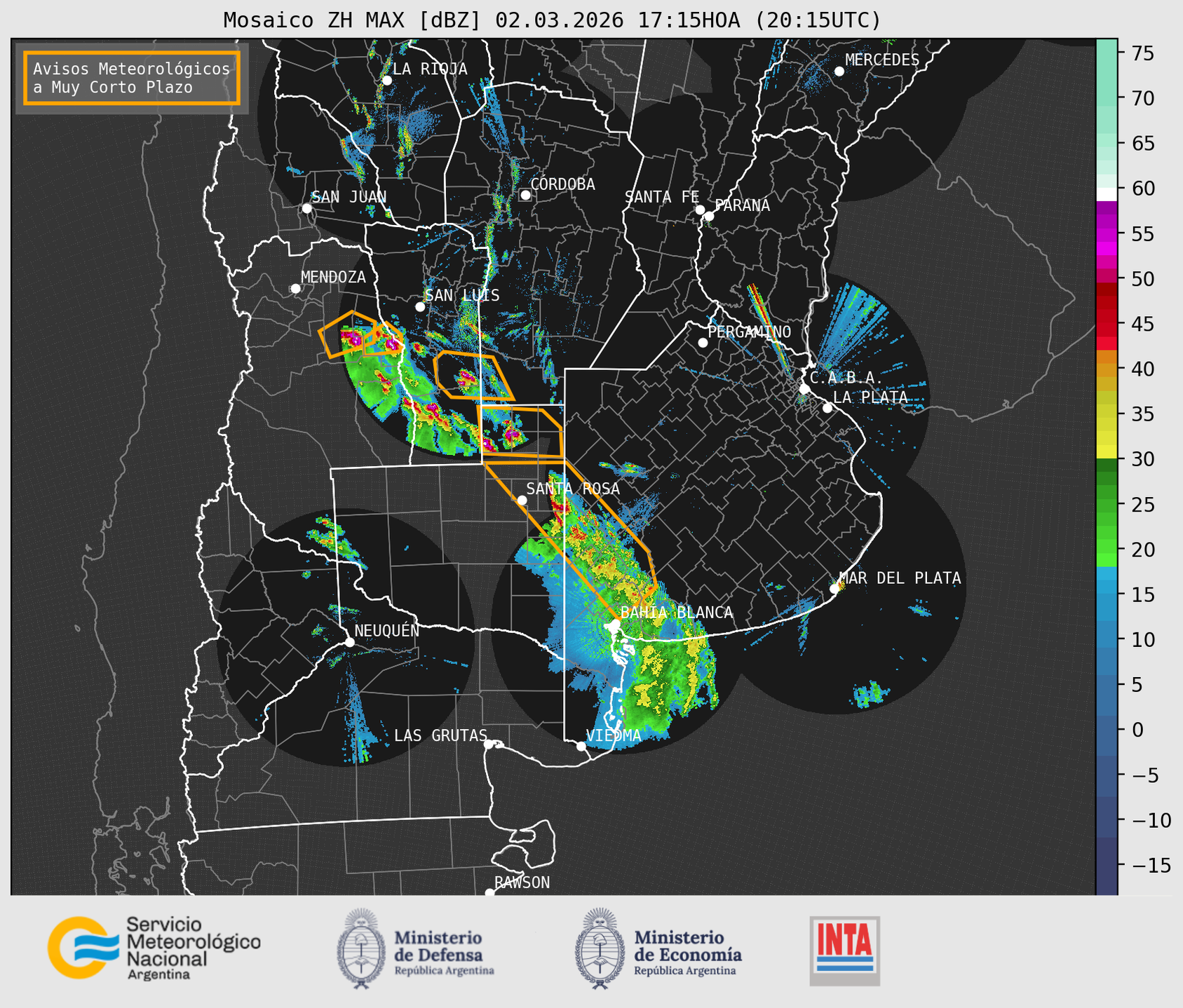Screen dimensions: 1183x1008
Task: Click the PERGAMINO city marker dot
Action: pos(703,343)
